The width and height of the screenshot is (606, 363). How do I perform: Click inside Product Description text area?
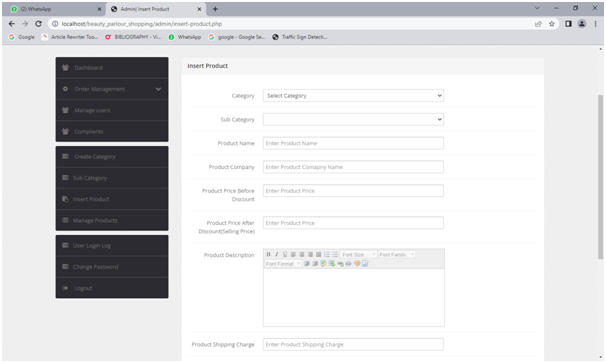click(x=354, y=298)
